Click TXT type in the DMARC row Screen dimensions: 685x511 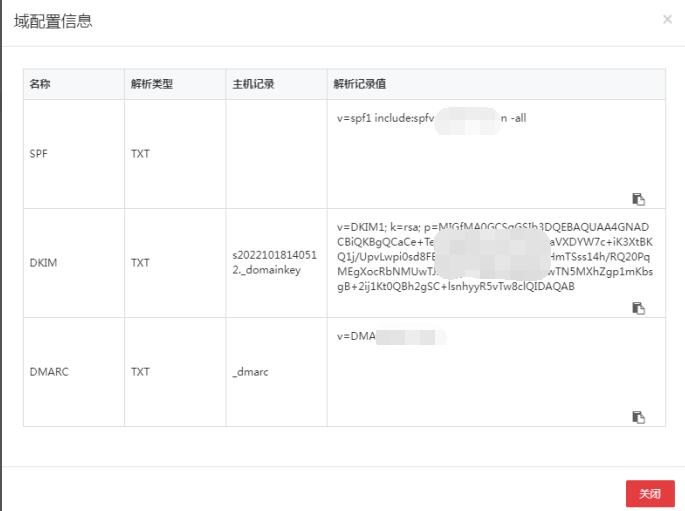[x=140, y=372]
